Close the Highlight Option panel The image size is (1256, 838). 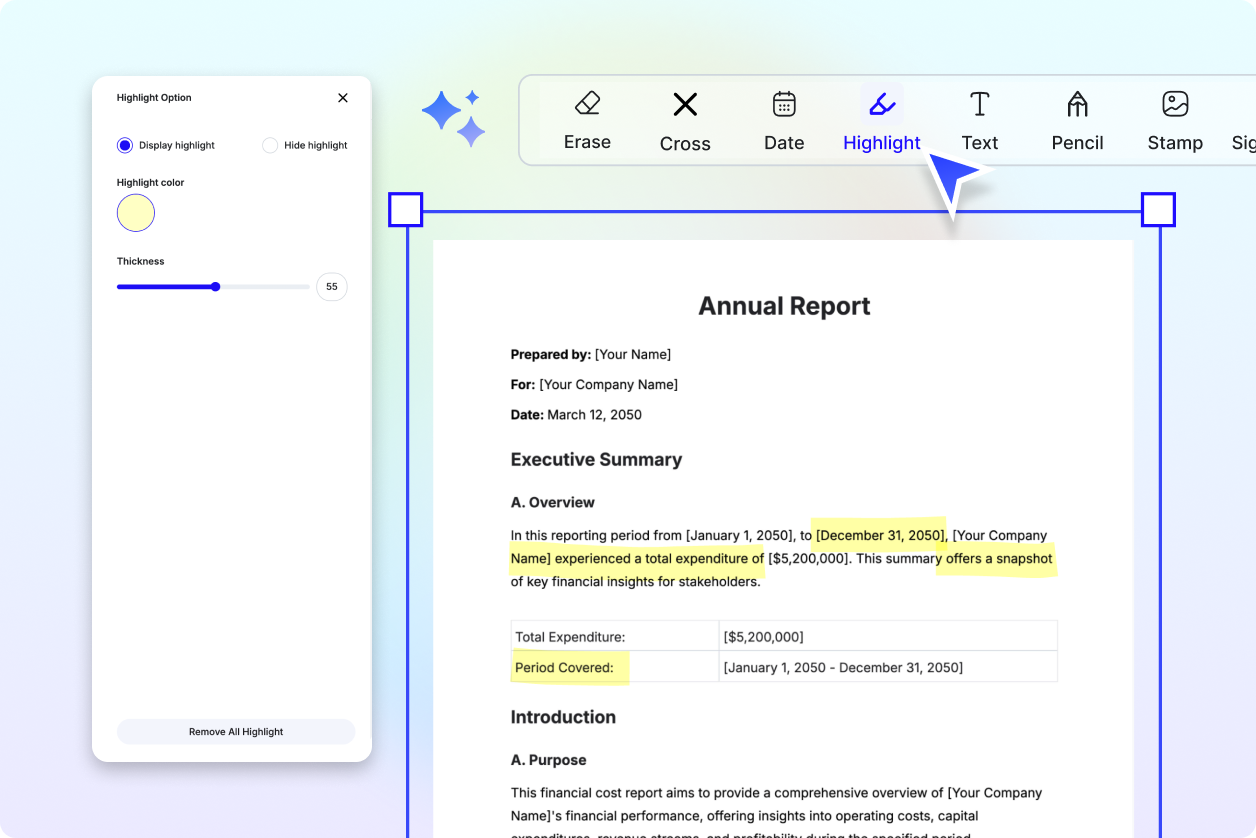[343, 98]
